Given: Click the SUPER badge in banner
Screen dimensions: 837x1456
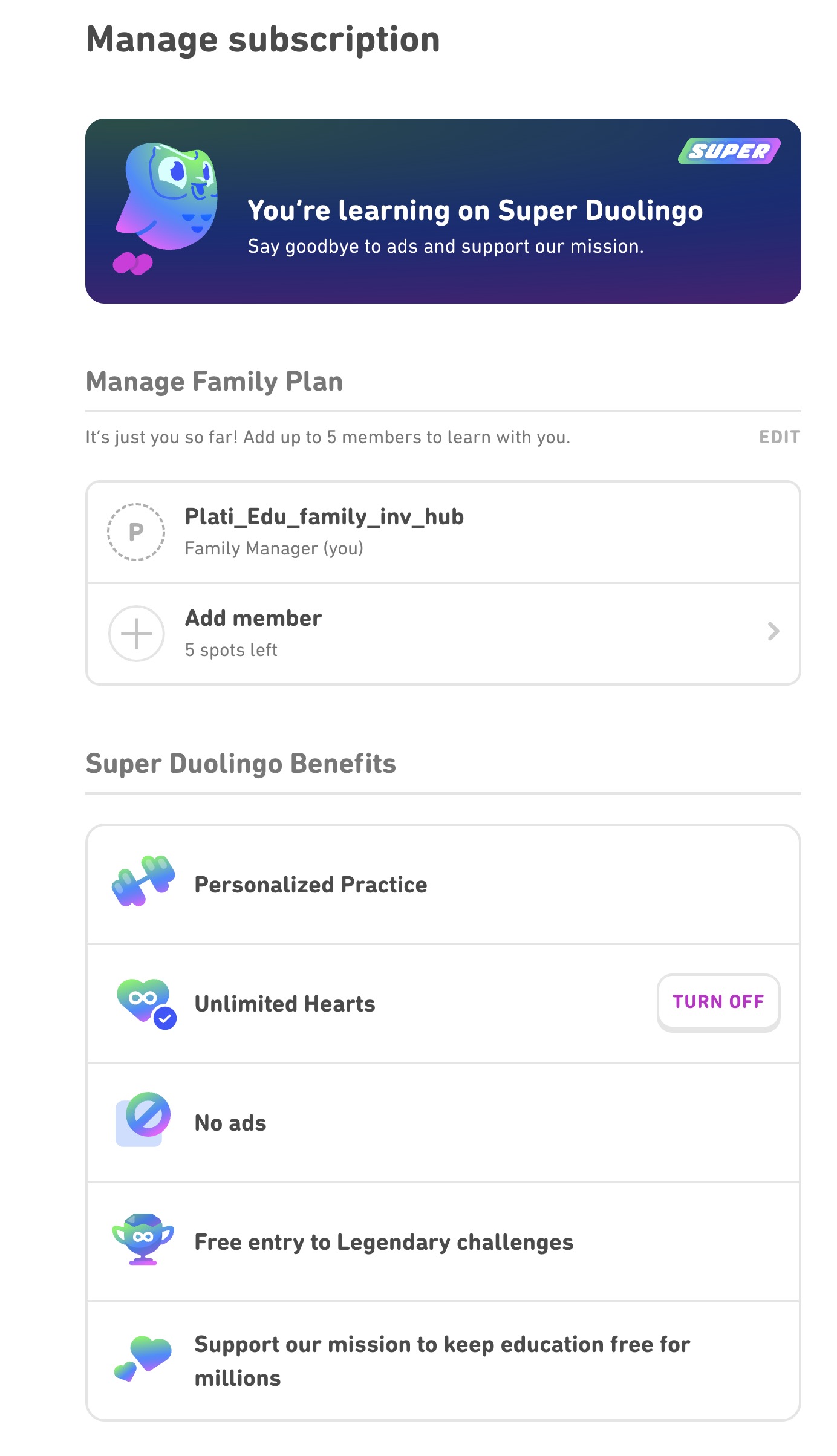Looking at the screenshot, I should click(729, 151).
